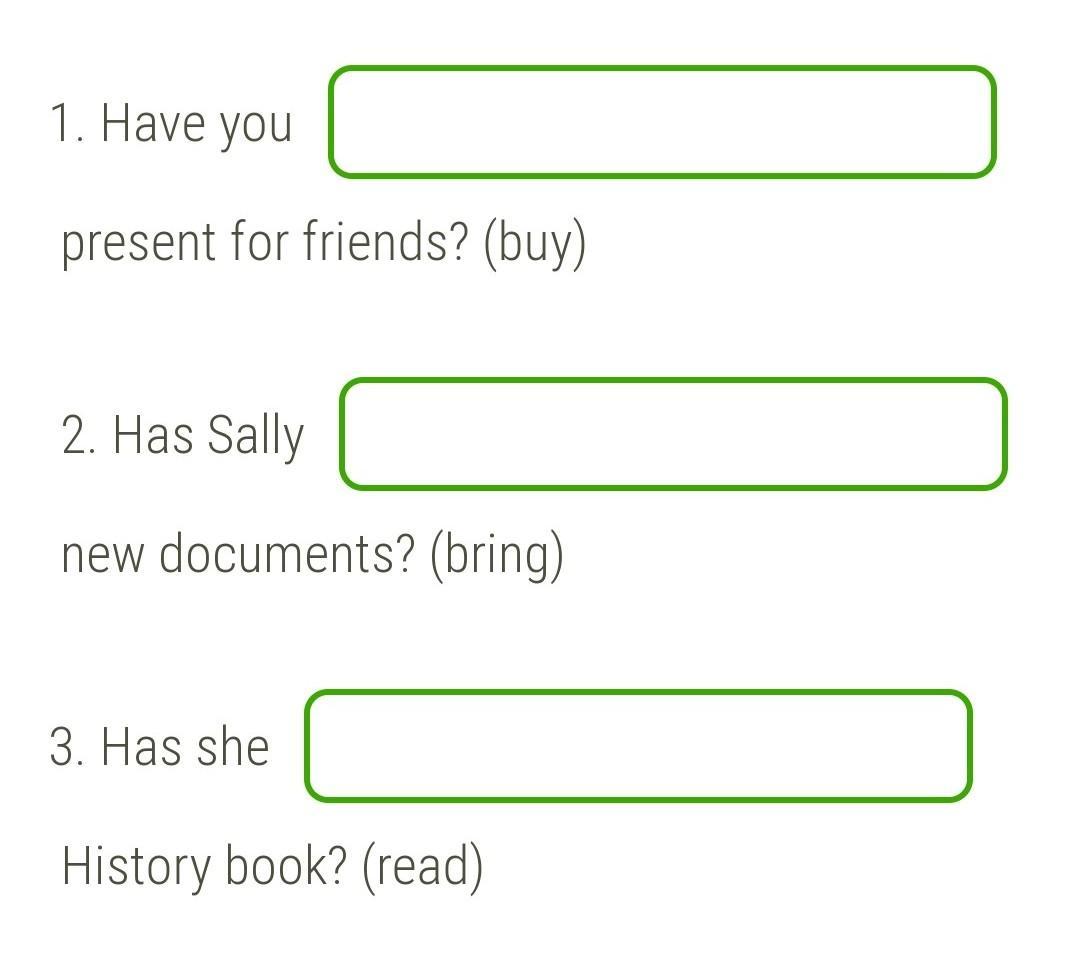The width and height of the screenshot is (1080, 974).
Task: Click the "3. Has she" question label
Action: pos(160,748)
